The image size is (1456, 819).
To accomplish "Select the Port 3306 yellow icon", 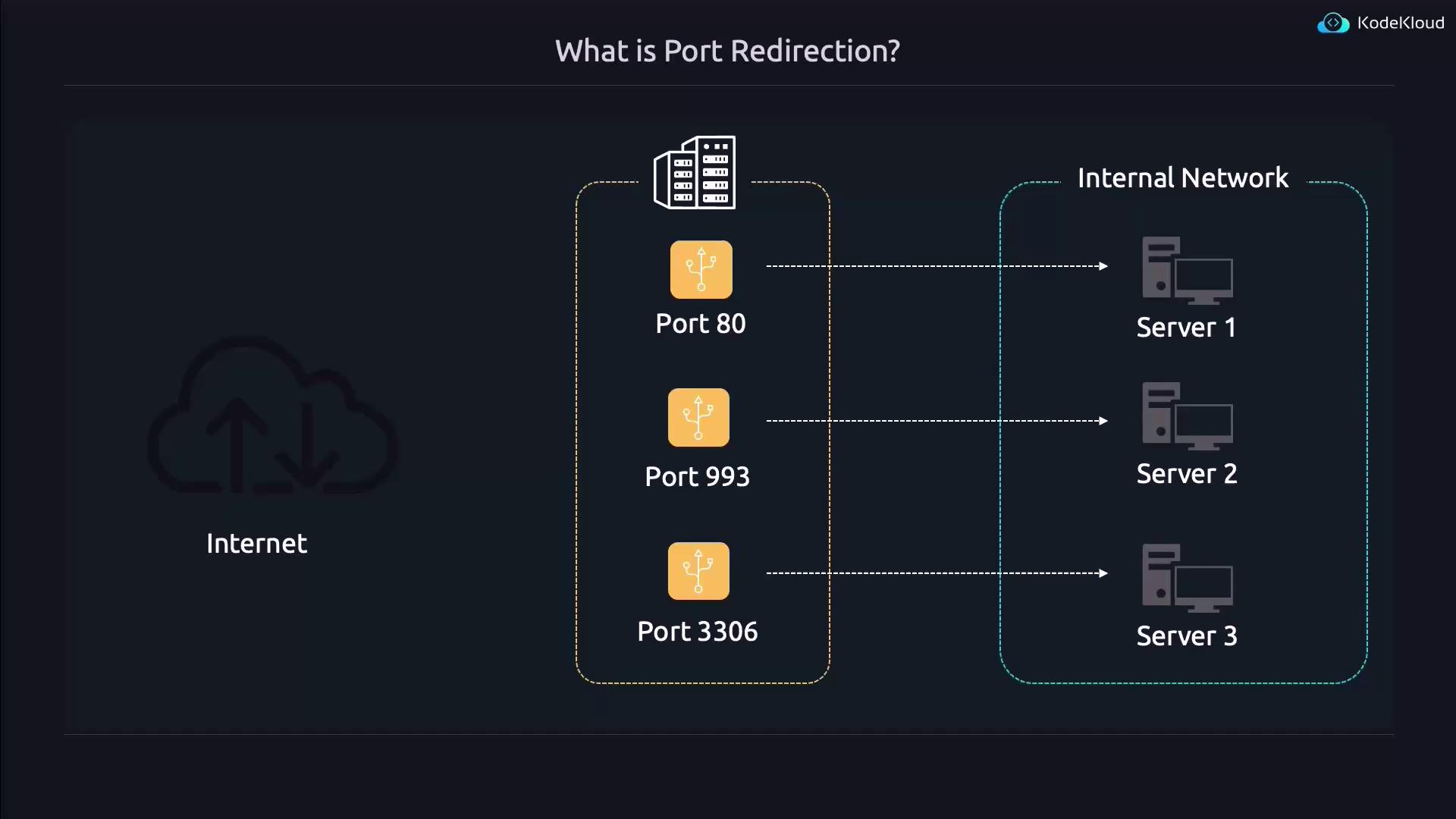I will click(698, 571).
